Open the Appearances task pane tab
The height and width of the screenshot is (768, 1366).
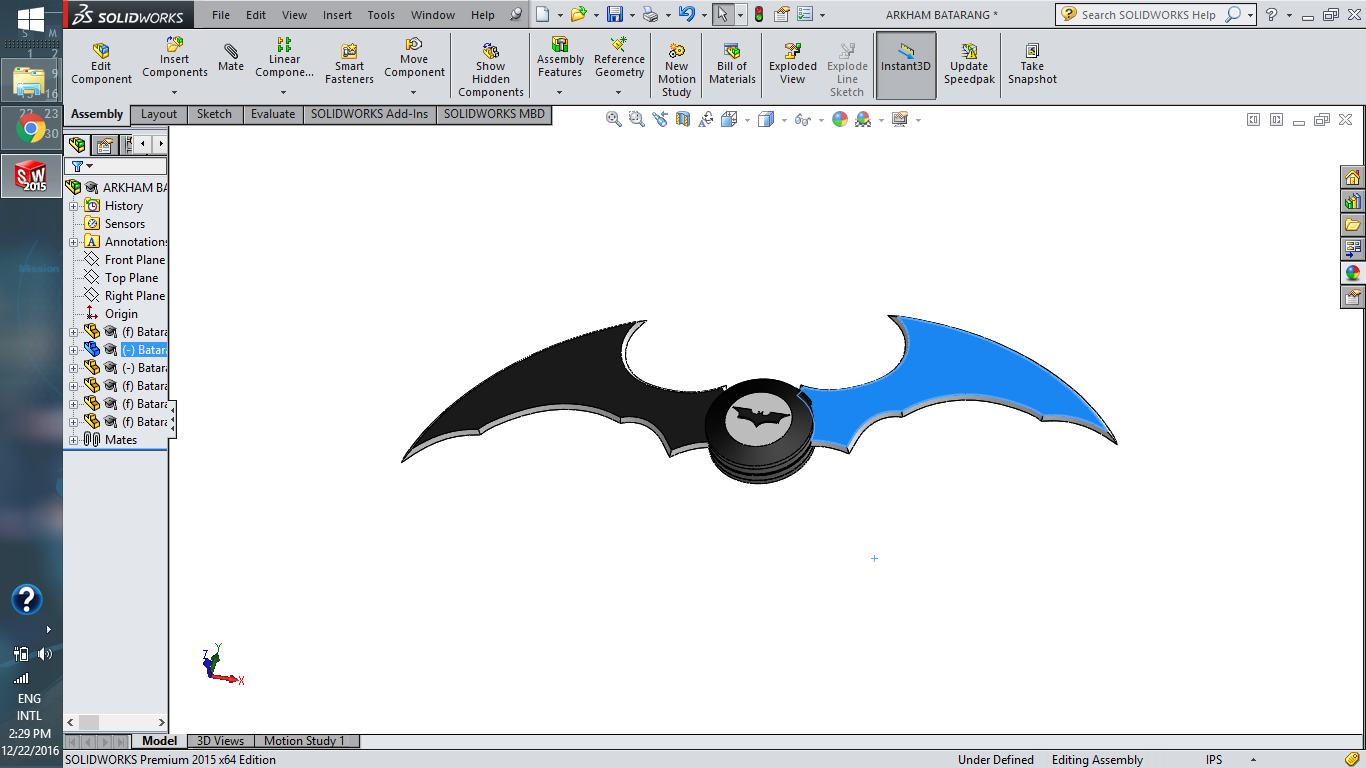pyautogui.click(x=1353, y=272)
